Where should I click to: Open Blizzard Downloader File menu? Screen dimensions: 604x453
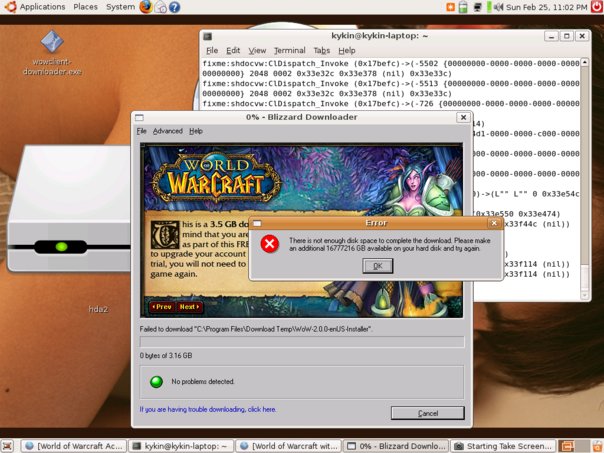(x=141, y=131)
